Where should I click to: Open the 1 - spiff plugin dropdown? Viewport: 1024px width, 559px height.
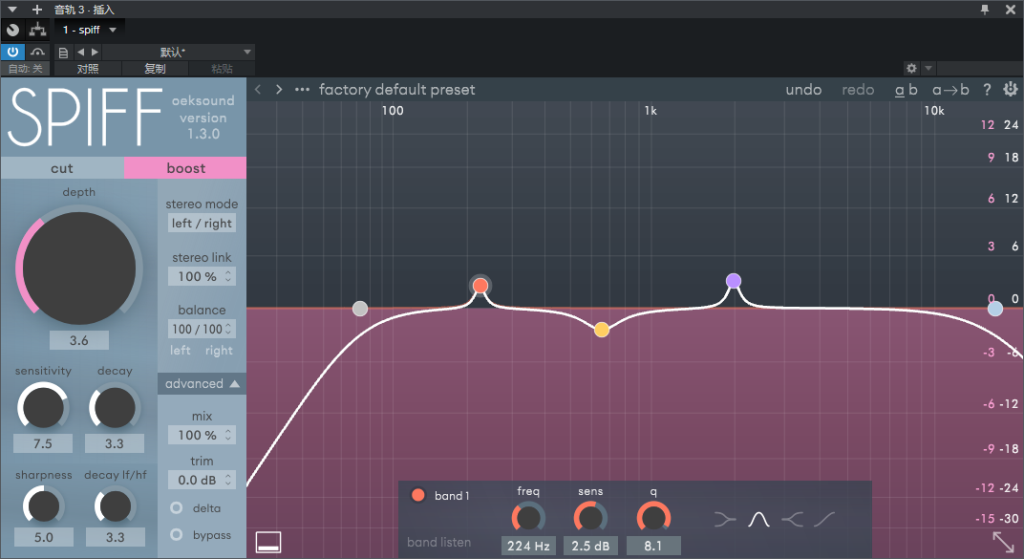tap(89, 29)
